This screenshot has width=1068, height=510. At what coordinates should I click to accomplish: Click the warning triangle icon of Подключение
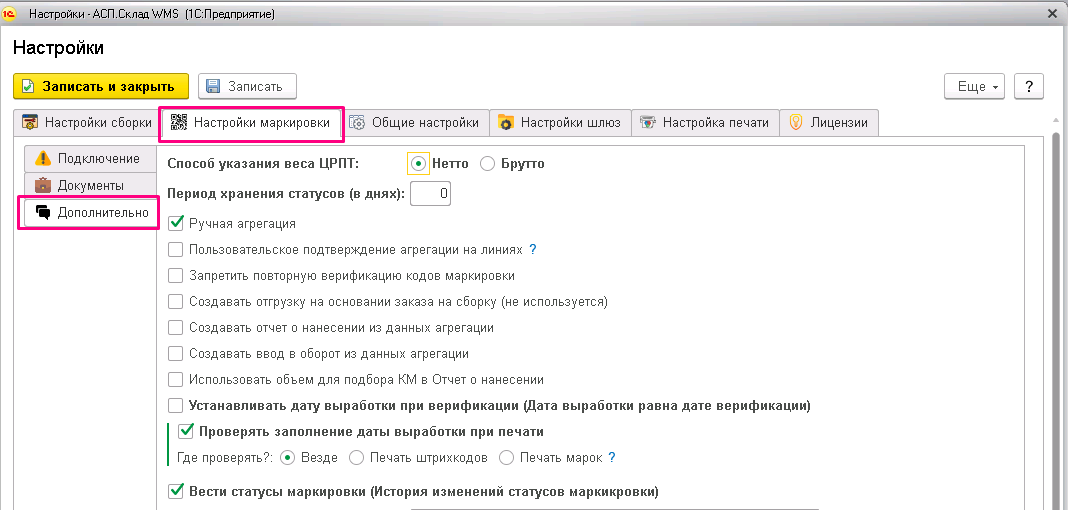(43, 159)
